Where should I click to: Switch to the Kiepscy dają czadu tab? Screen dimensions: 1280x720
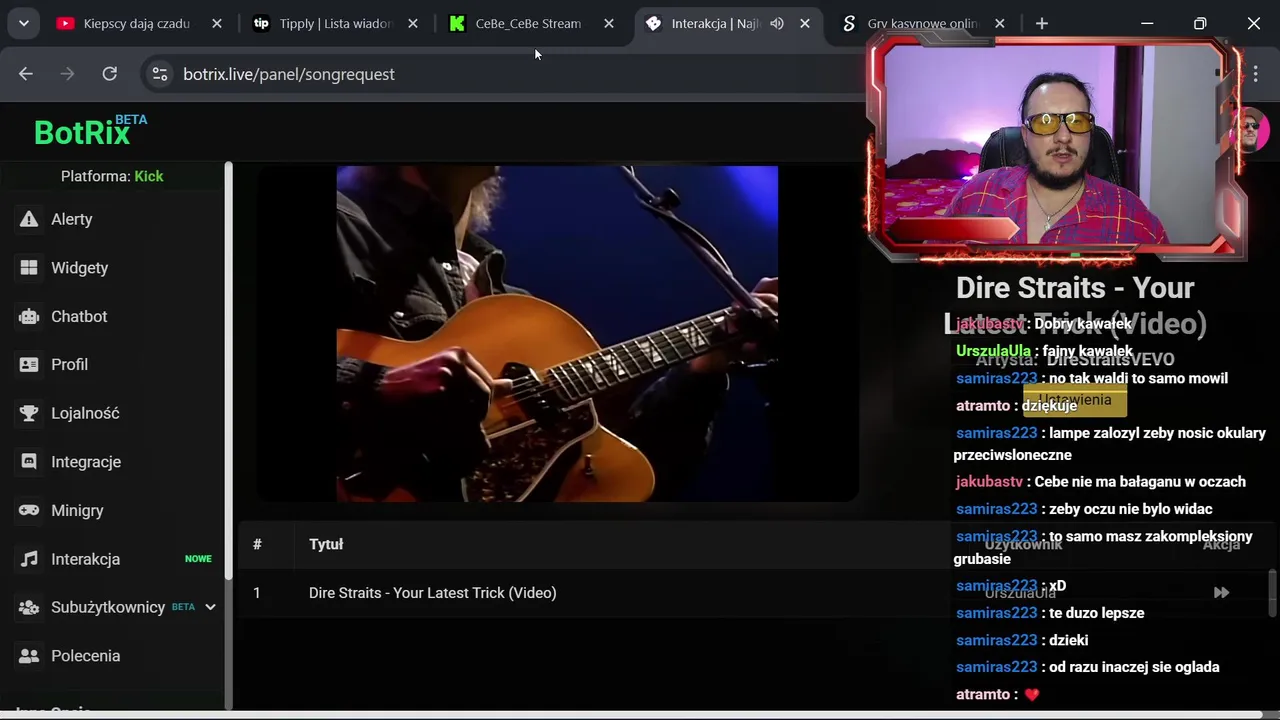tap(137, 23)
